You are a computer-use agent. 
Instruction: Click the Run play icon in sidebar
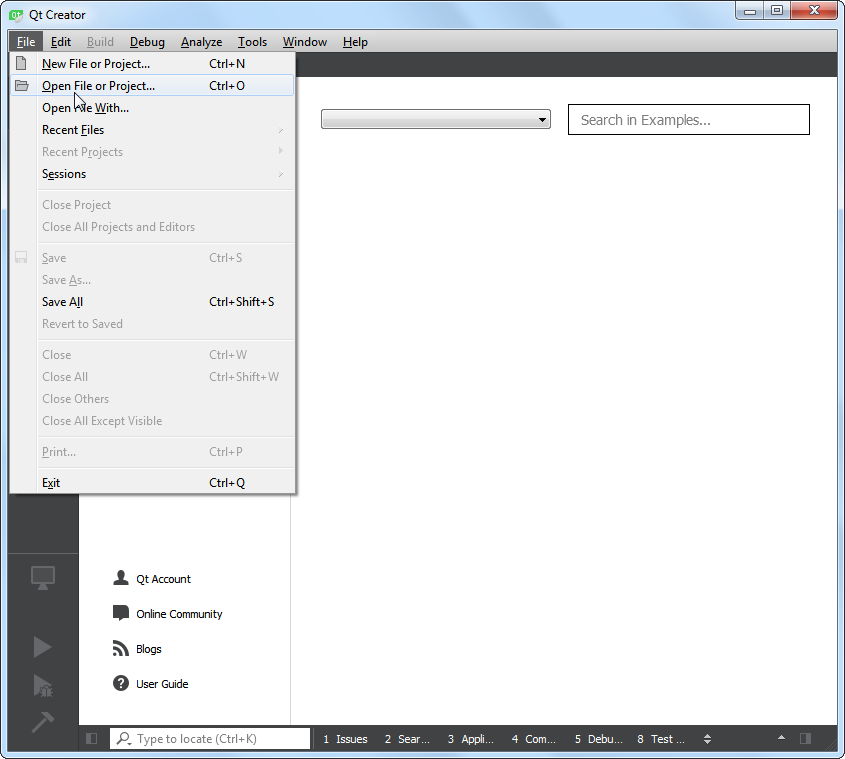[42, 647]
